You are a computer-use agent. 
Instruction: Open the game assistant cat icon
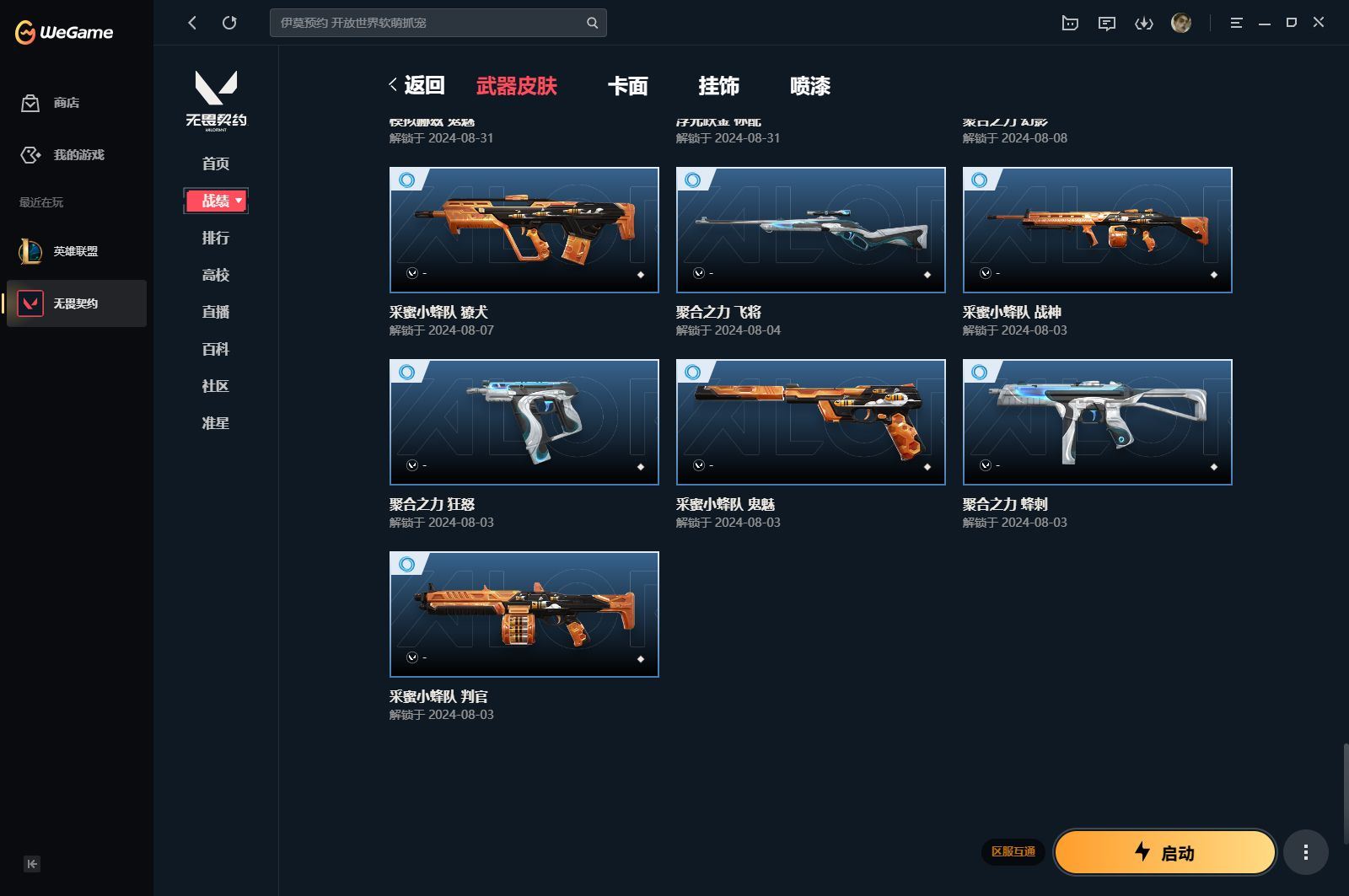pos(1069,23)
